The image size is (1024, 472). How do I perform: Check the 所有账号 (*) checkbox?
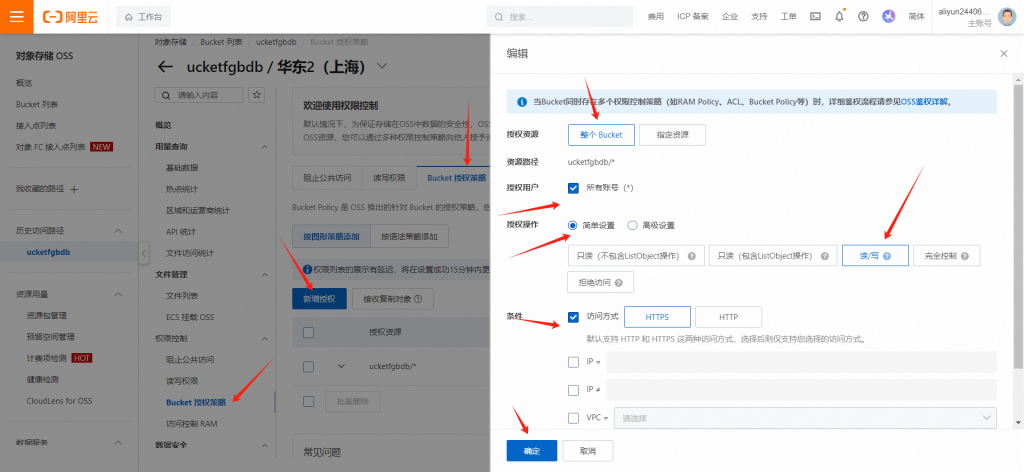click(573, 188)
